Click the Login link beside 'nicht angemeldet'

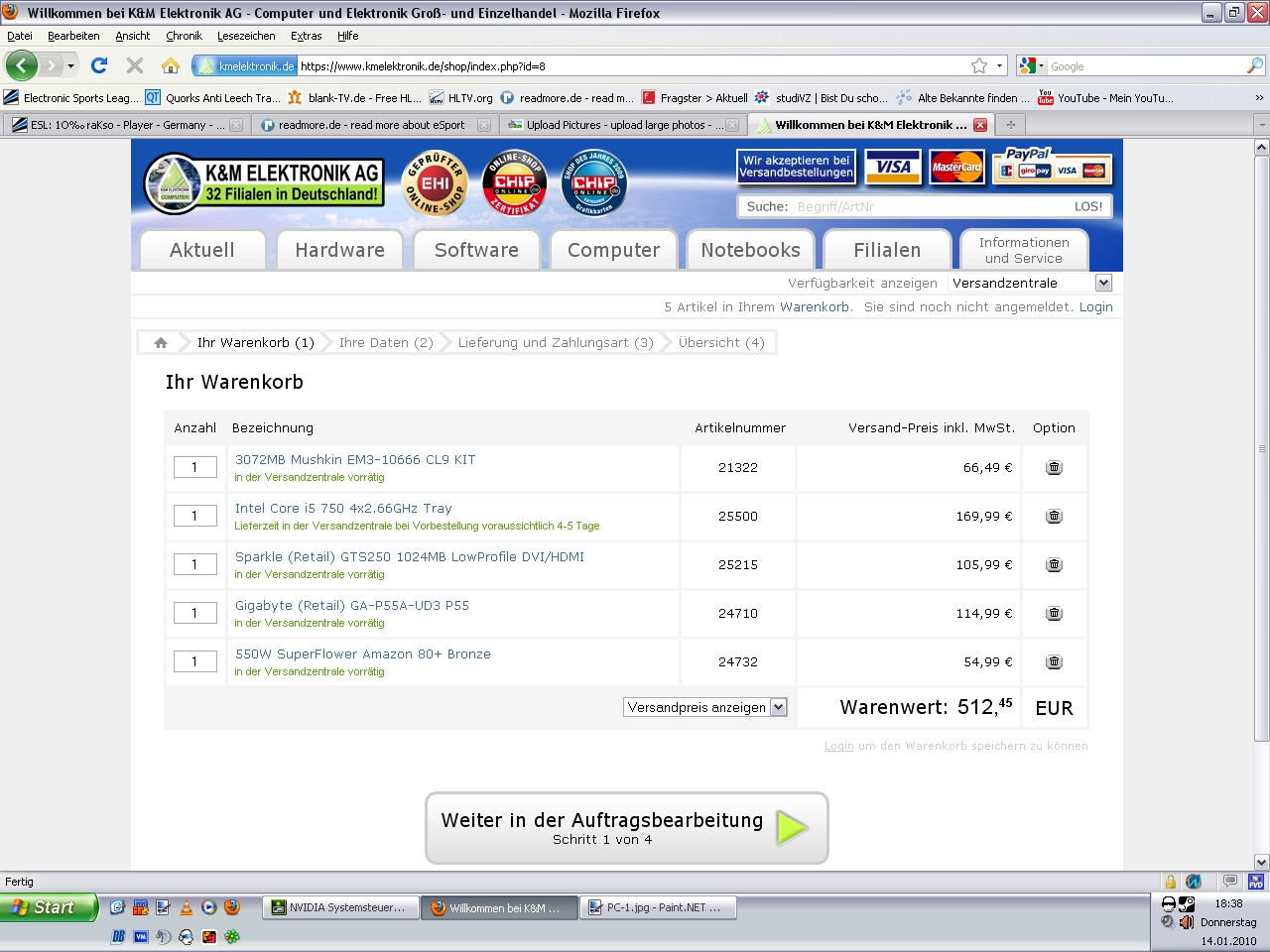(1096, 307)
